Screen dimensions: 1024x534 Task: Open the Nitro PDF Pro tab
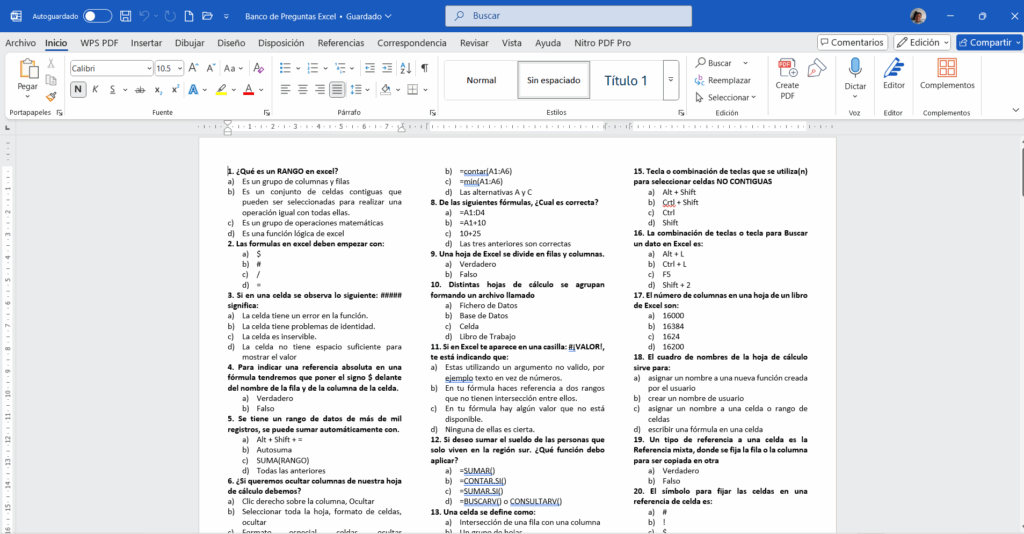tap(602, 43)
